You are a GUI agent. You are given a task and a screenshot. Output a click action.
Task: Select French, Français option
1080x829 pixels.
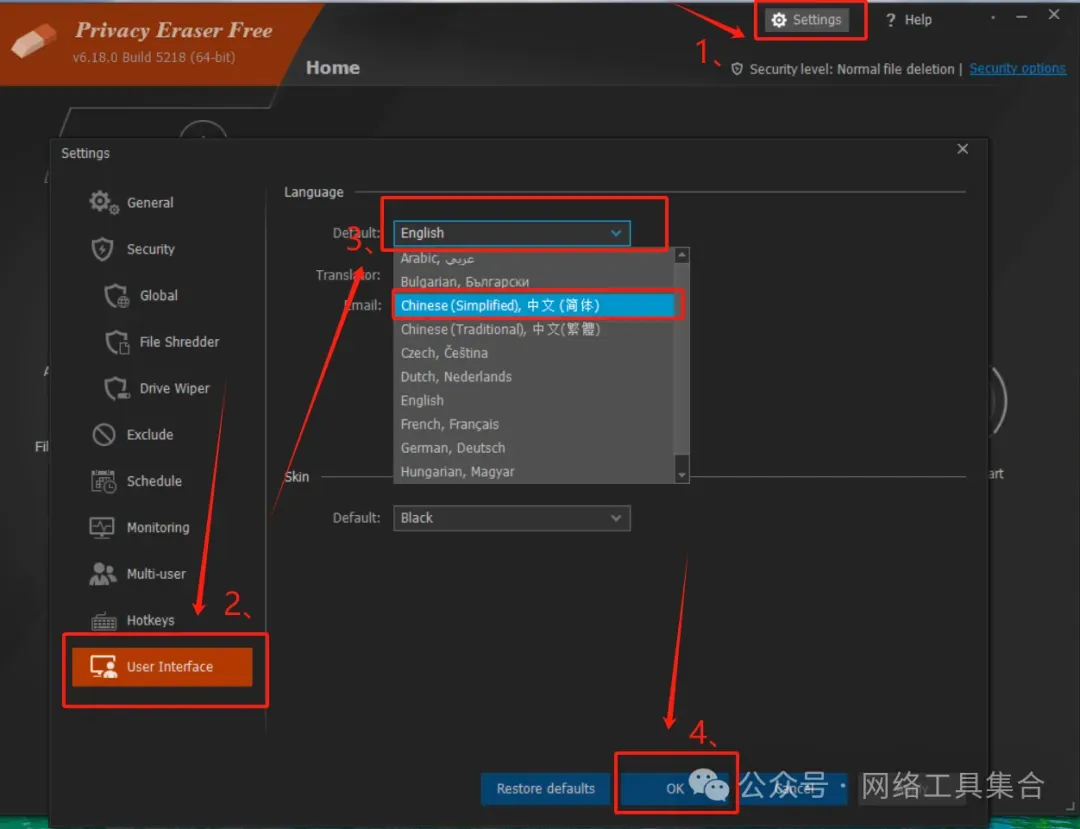pyautogui.click(x=534, y=424)
